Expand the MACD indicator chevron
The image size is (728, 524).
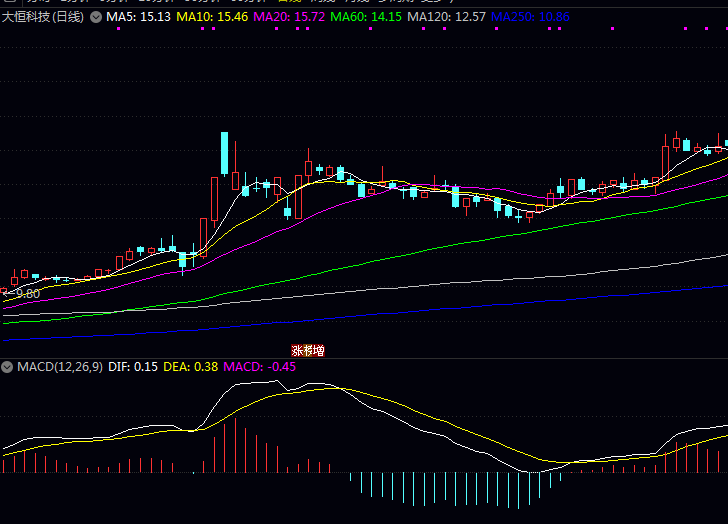point(7,367)
